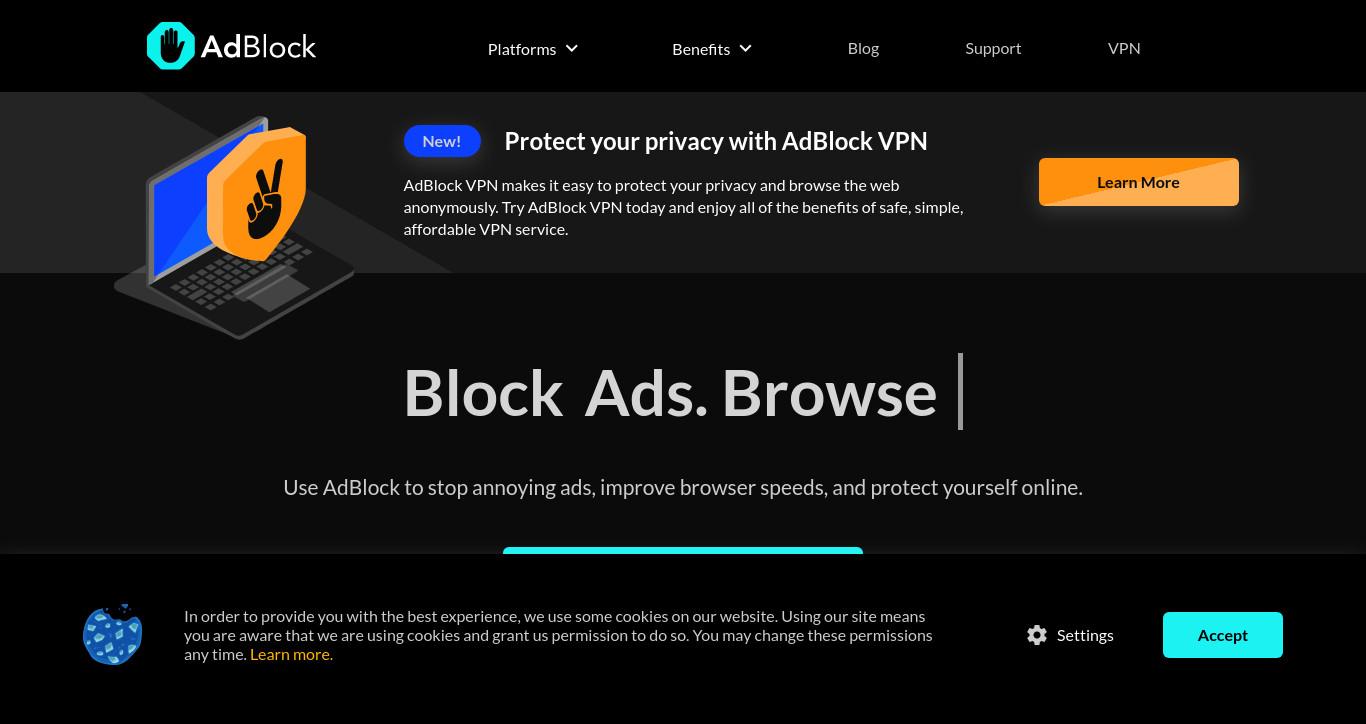Open the Platforms menu
This screenshot has width=1366, height=724.
522,49
